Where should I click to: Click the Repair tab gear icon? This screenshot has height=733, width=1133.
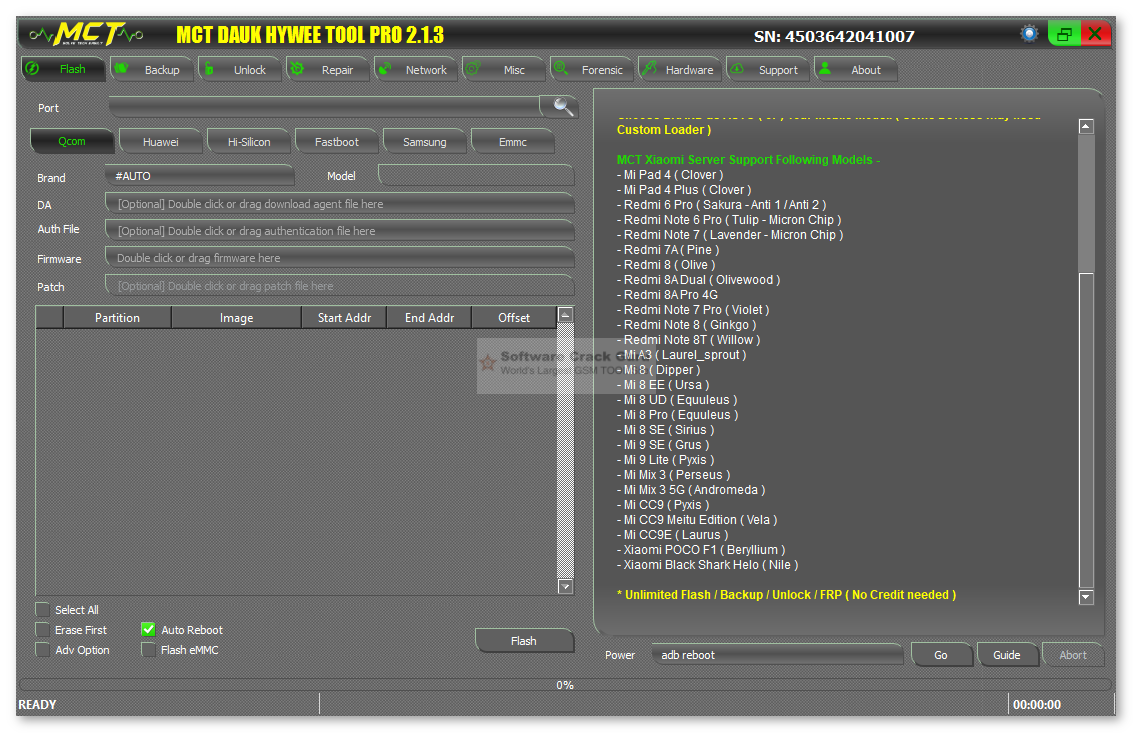pyautogui.click(x=297, y=69)
